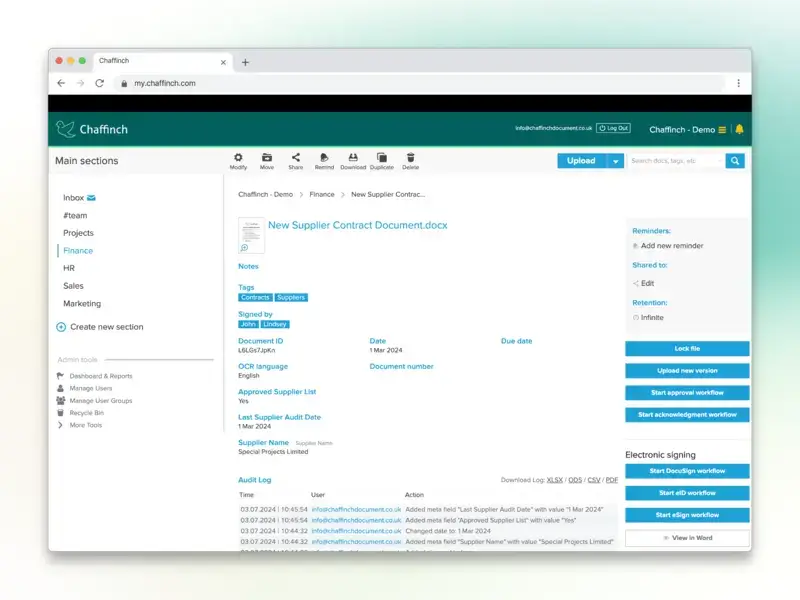Click the Move folder icon
This screenshot has height=600, width=800.
[x=267, y=158]
